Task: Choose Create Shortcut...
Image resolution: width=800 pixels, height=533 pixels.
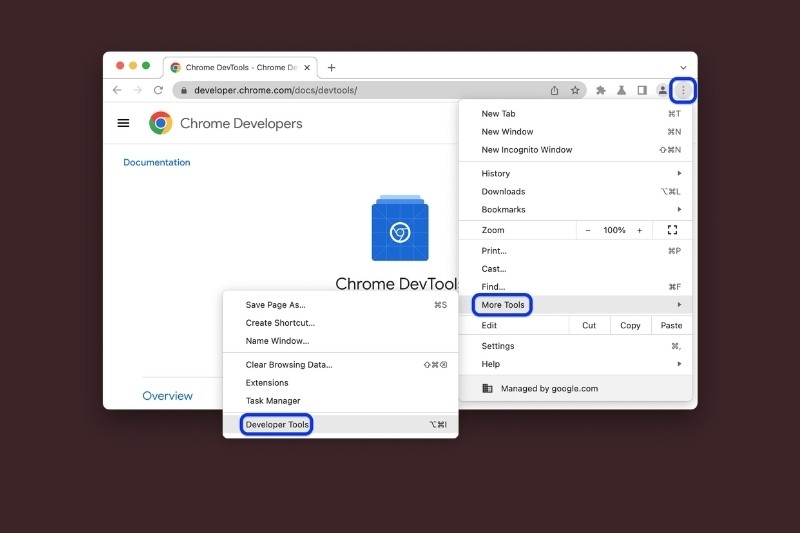Action: tap(340, 323)
